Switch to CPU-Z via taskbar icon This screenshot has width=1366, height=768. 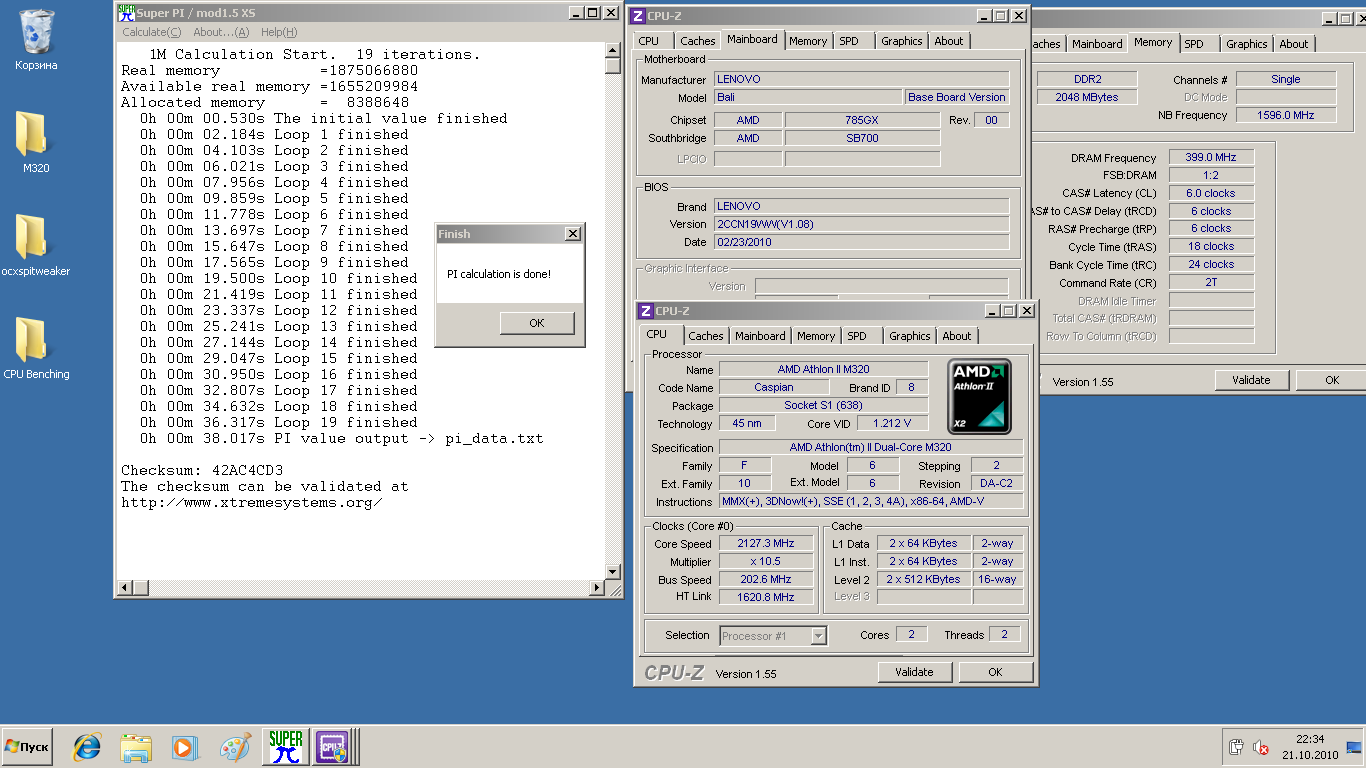click(x=332, y=747)
